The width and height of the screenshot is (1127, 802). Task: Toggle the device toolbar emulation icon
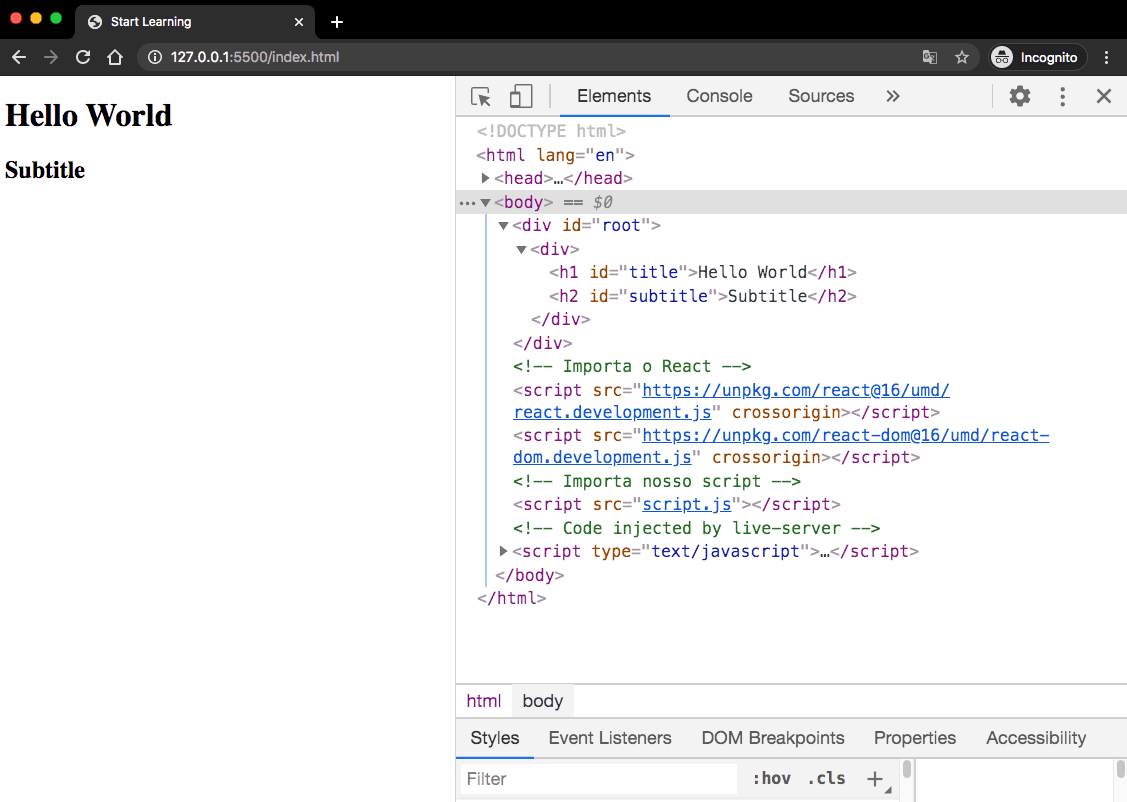pos(520,96)
